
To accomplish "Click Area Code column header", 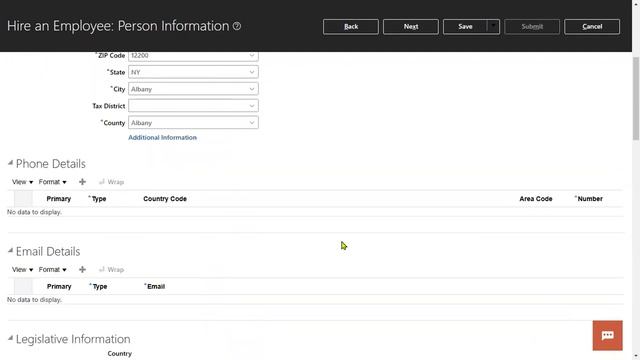I will (536, 199).
